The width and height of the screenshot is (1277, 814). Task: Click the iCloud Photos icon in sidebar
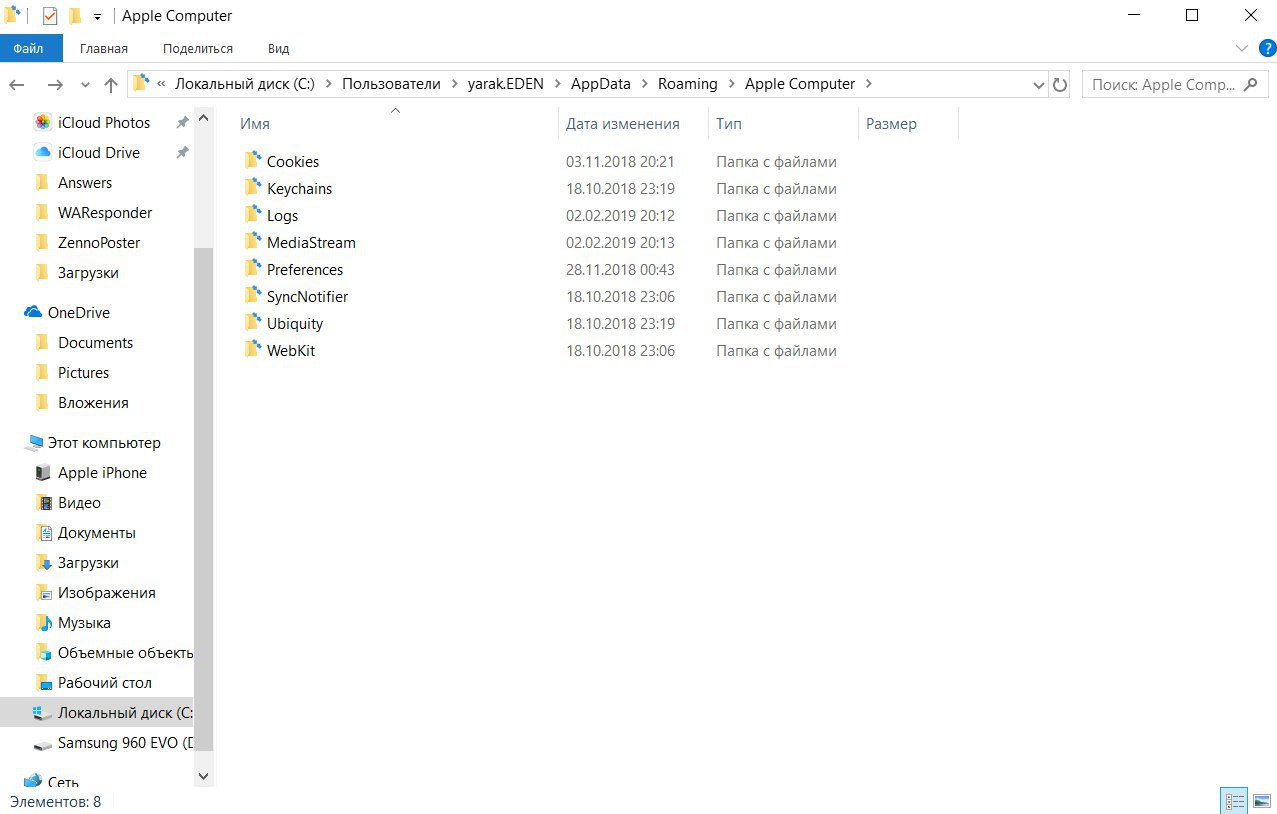pos(42,122)
